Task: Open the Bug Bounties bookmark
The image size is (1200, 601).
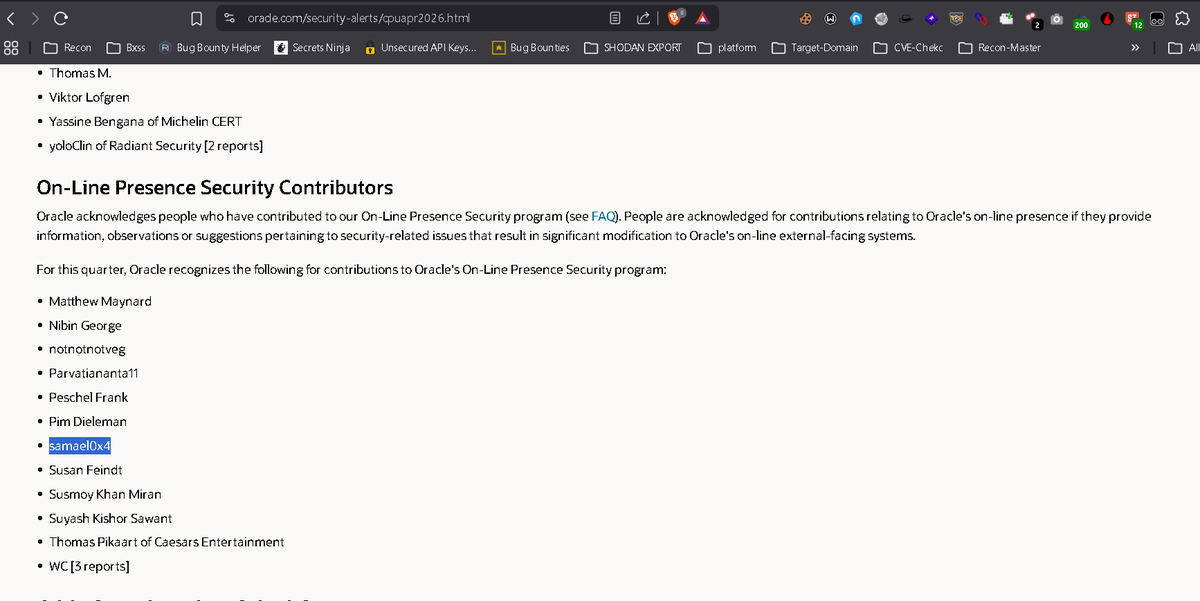Action: click(531, 47)
